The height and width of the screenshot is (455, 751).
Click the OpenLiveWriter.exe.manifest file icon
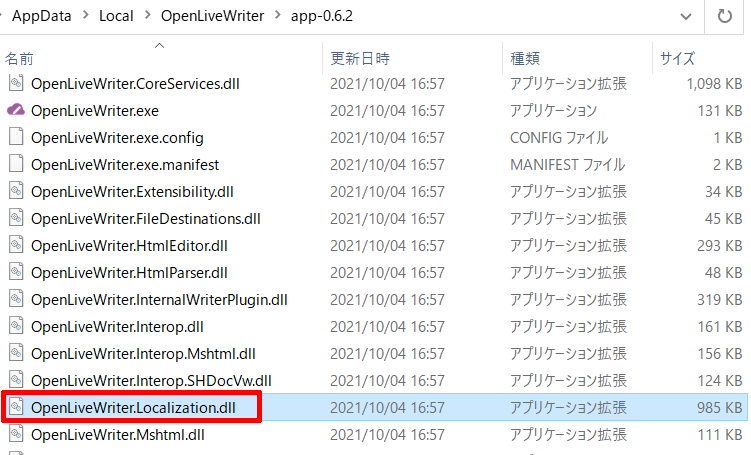16,164
